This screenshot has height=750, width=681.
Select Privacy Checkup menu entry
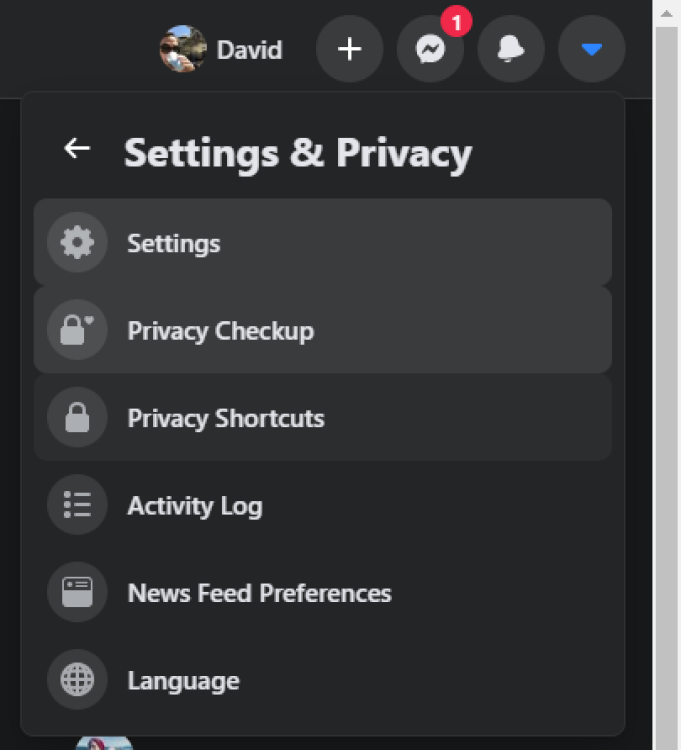pos(323,330)
